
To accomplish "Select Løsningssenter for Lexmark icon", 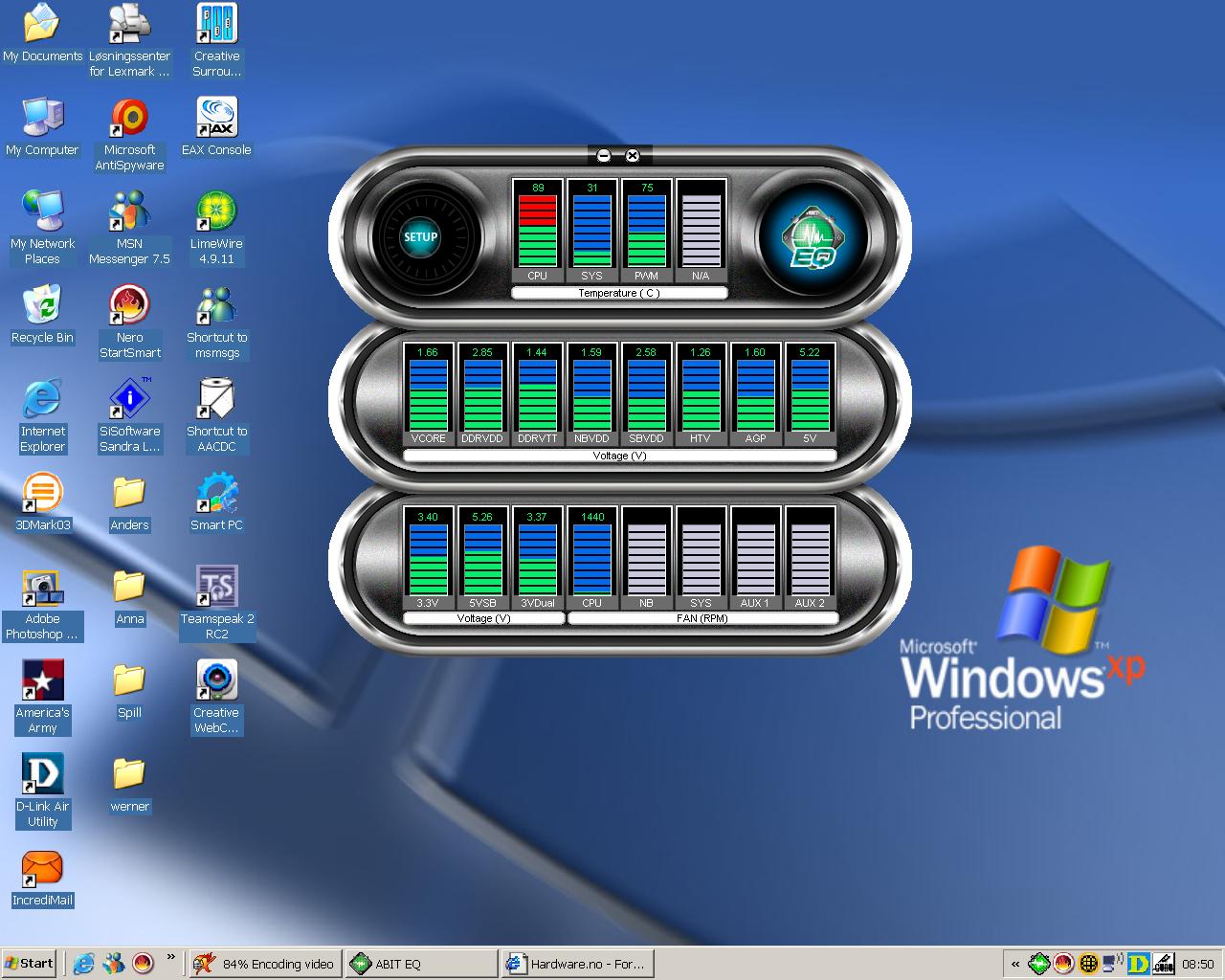I will 129,40.
